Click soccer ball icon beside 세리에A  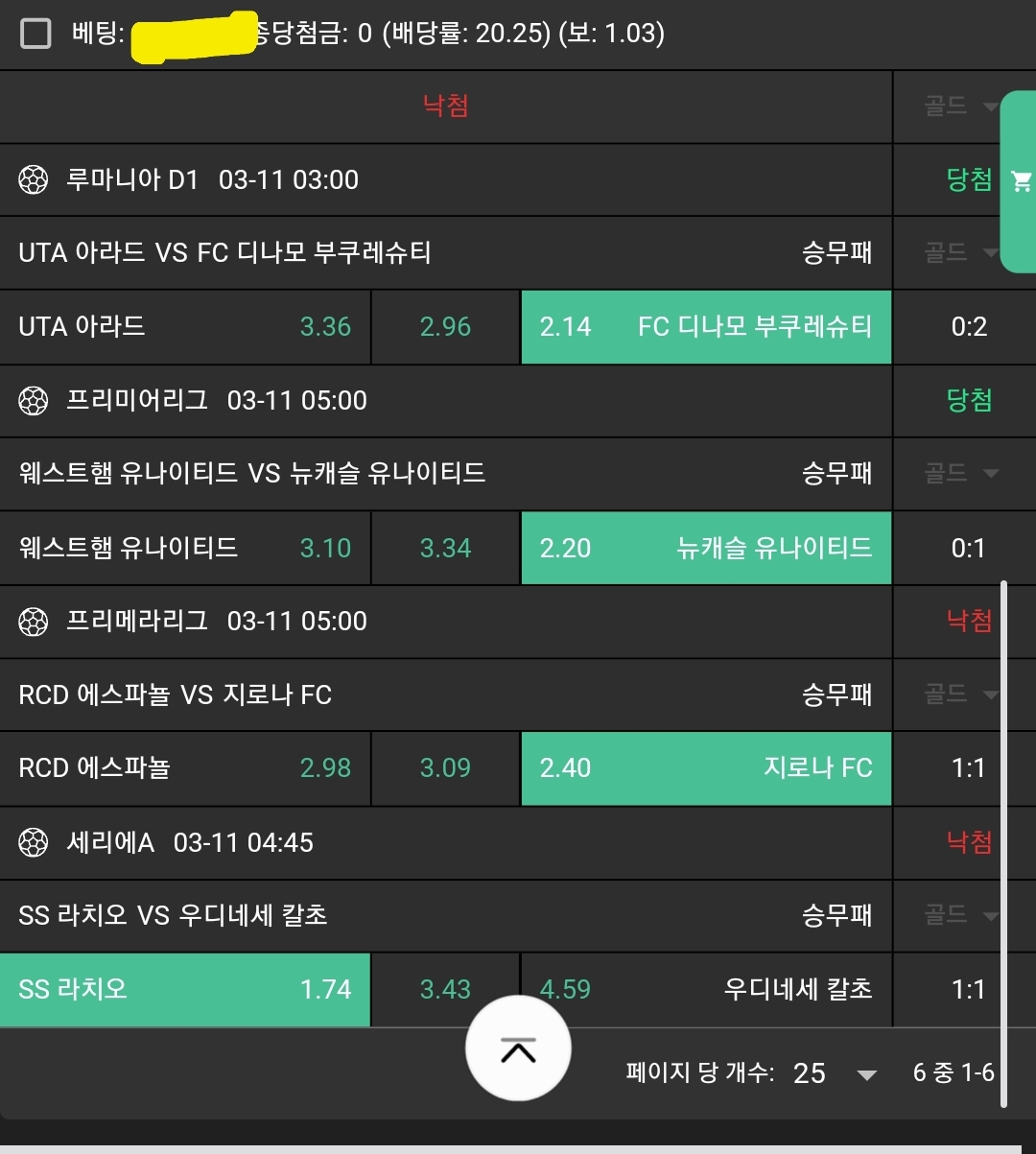point(34,842)
